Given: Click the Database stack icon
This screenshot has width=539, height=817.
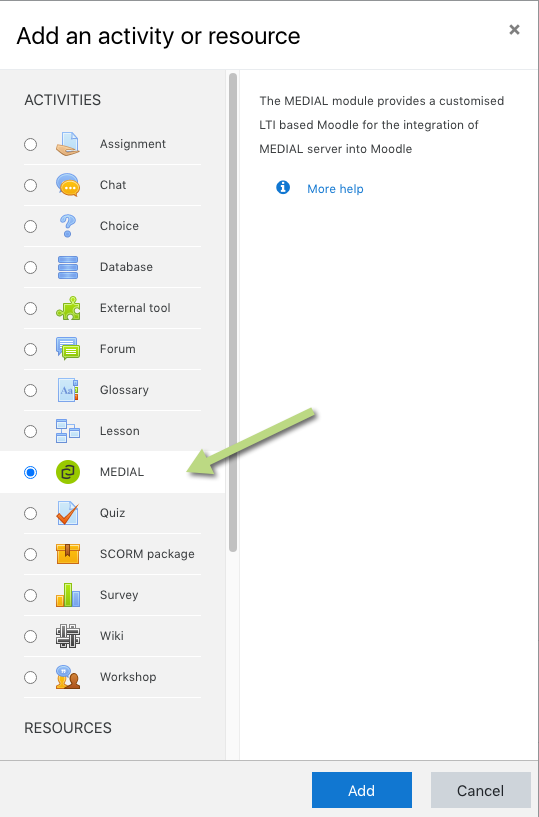Looking at the screenshot, I should click(68, 267).
